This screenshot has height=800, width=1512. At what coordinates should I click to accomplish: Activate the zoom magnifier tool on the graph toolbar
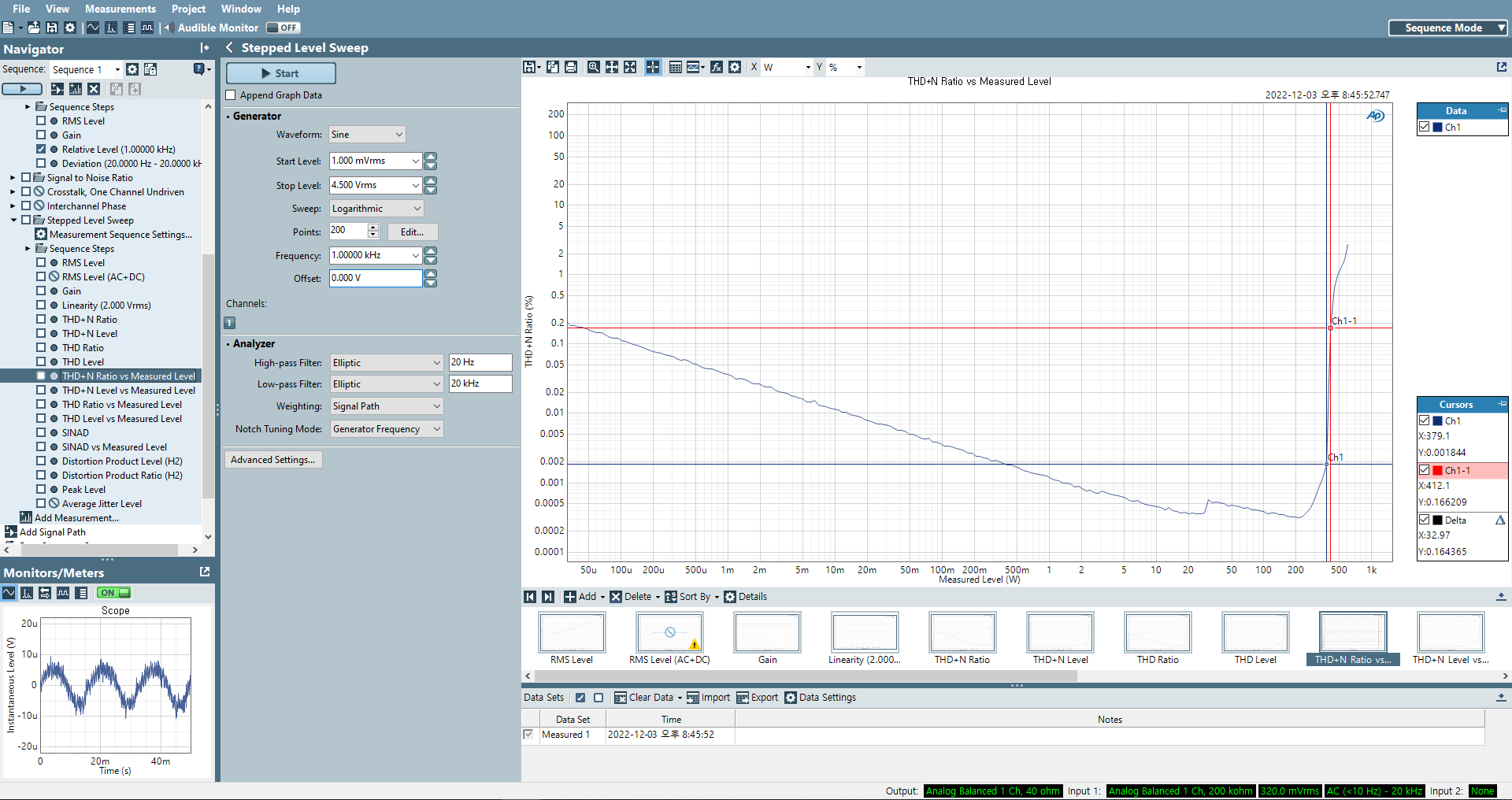pos(594,67)
